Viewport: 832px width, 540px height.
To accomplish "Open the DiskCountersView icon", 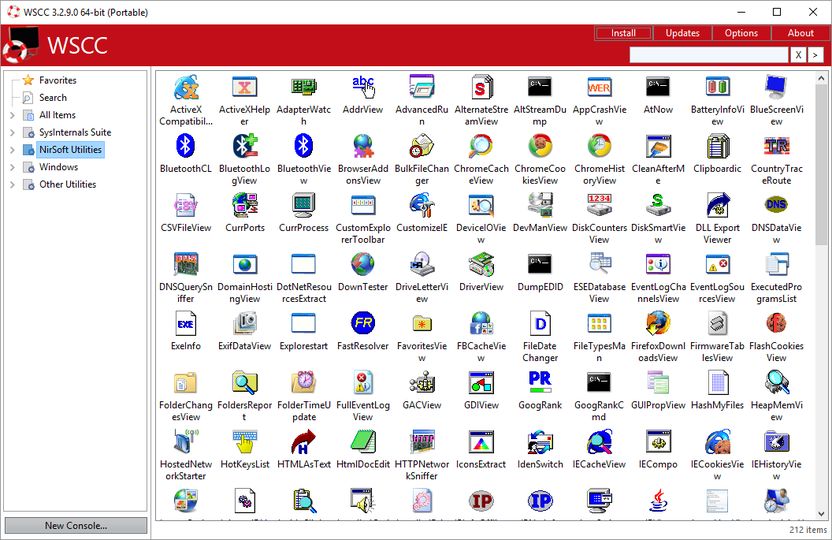I will click(599, 205).
